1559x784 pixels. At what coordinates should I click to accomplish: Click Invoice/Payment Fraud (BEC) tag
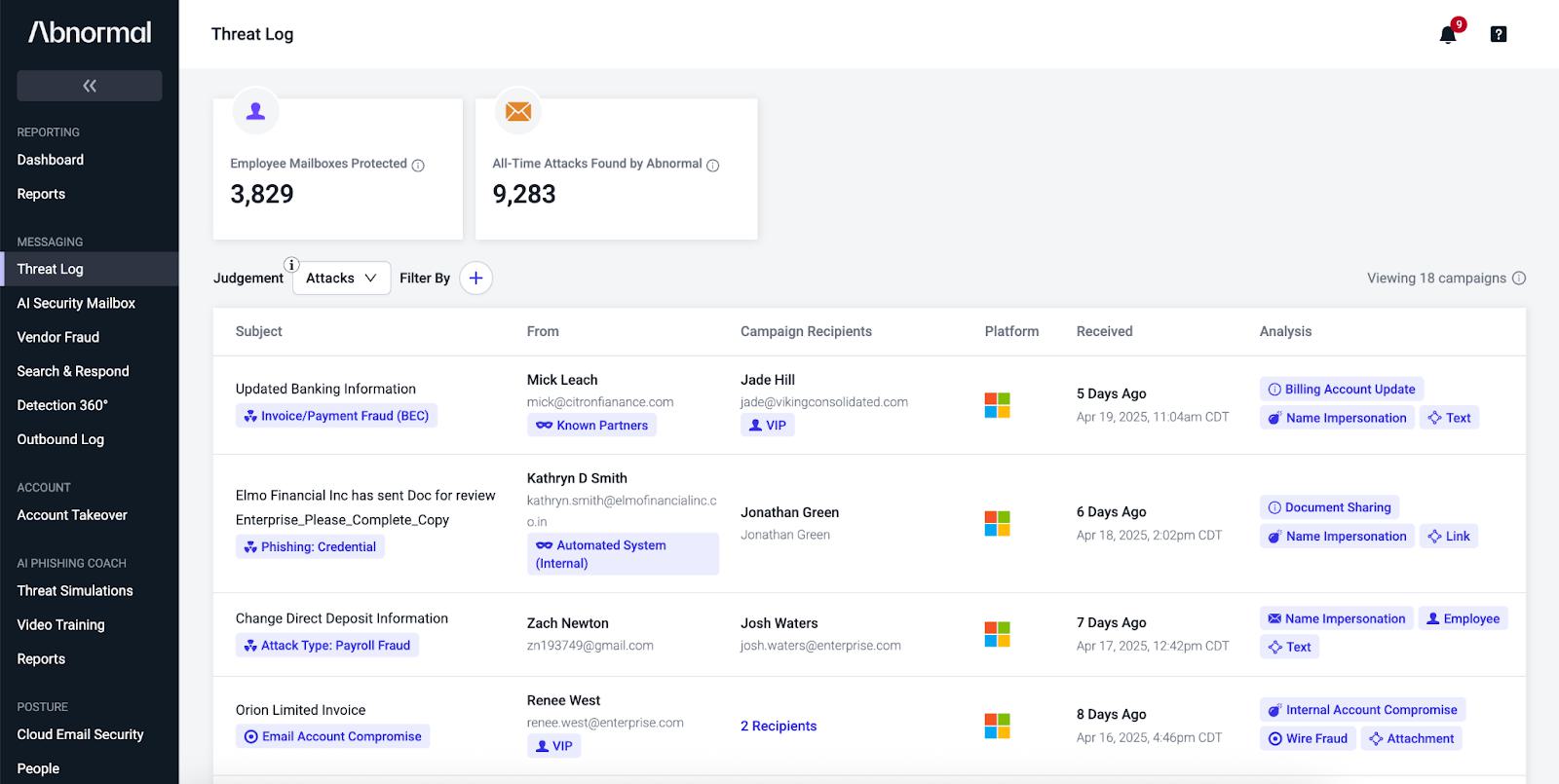click(336, 415)
